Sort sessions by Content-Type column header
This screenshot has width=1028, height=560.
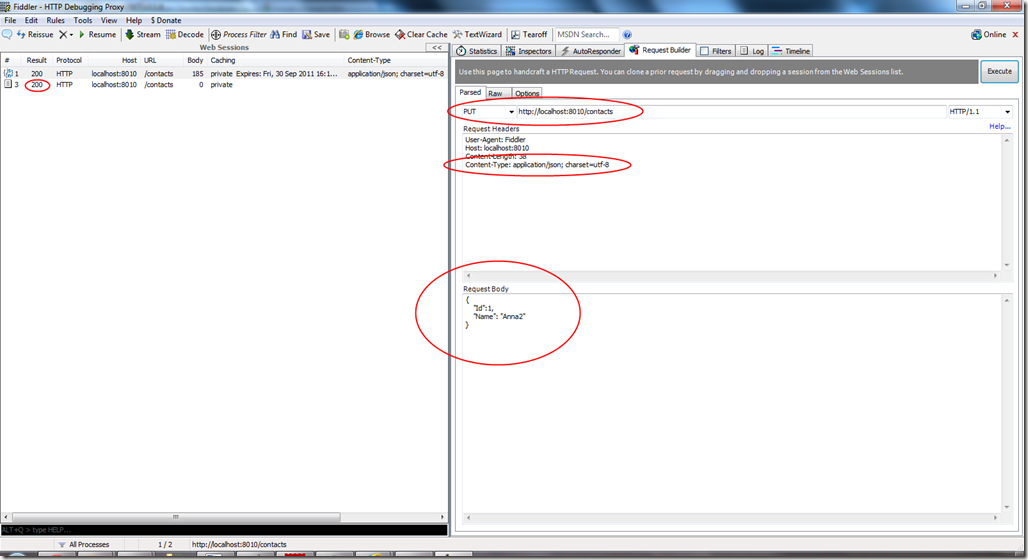pos(395,60)
